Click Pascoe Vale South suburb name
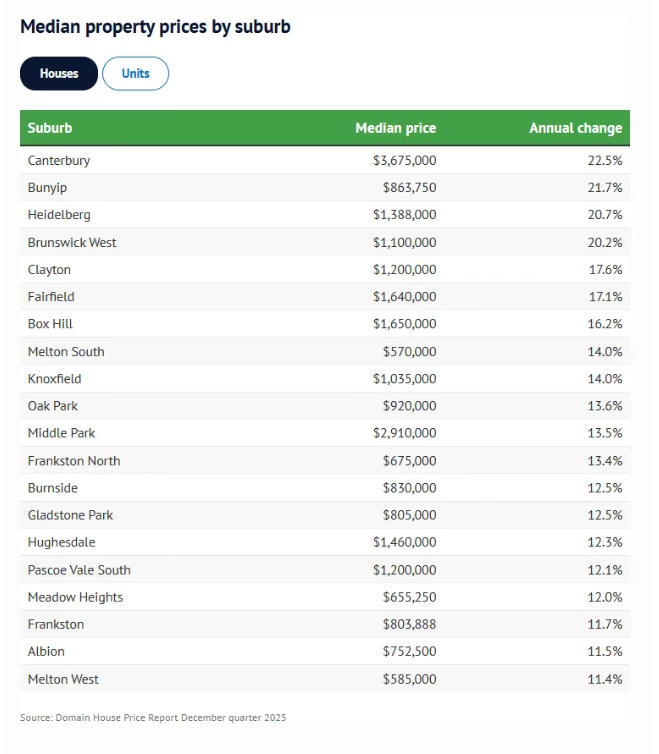659x754 pixels. [79, 570]
